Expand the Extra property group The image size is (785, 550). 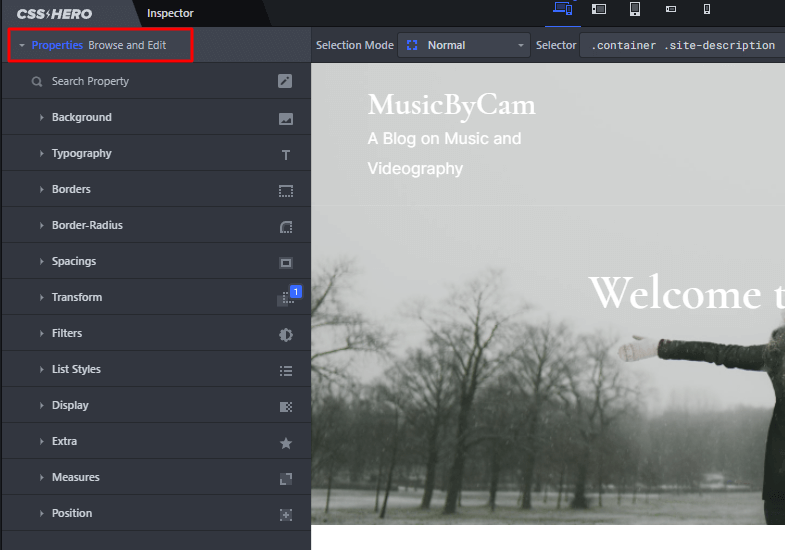[x=156, y=441]
